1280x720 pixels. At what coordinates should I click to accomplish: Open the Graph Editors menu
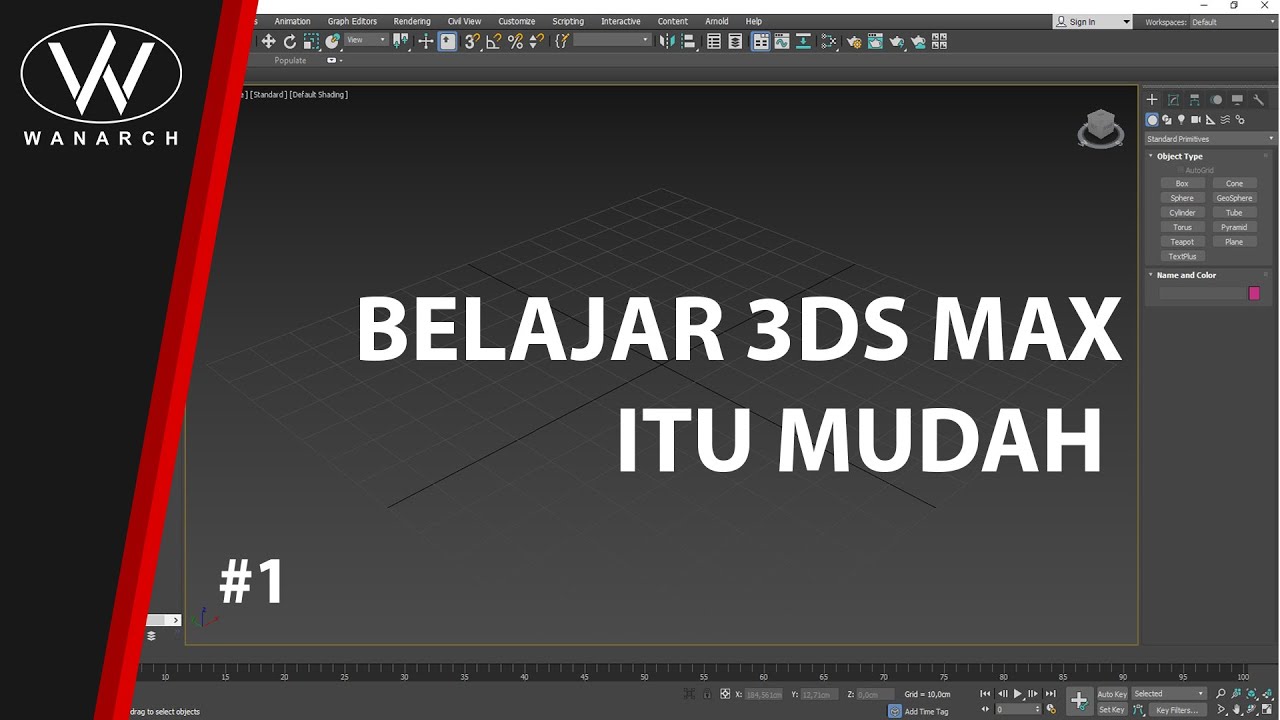[352, 21]
